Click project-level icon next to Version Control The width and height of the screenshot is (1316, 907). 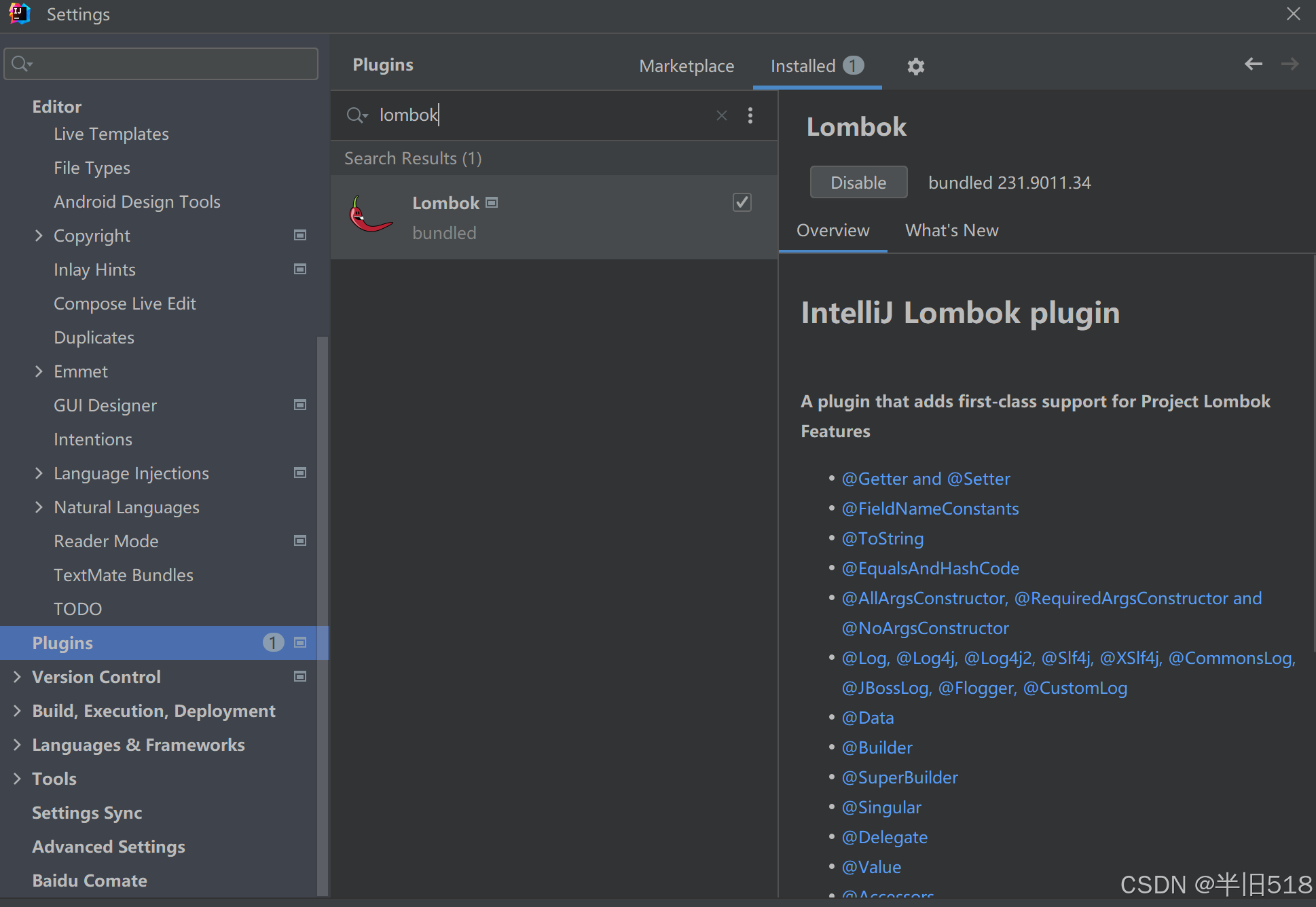pos(300,676)
